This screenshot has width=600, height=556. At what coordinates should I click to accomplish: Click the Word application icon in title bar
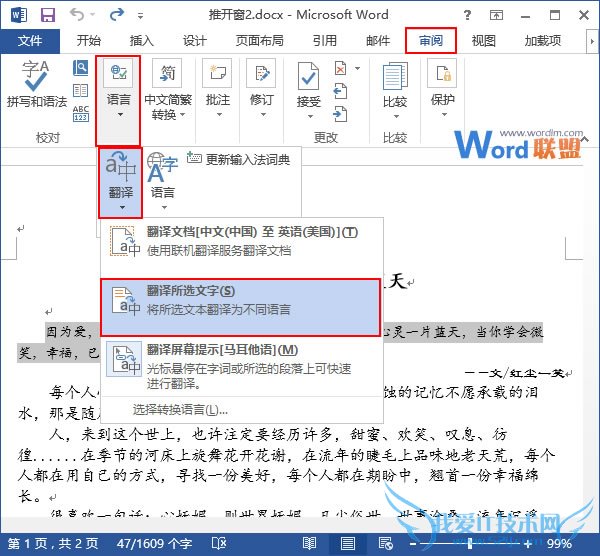click(19, 15)
